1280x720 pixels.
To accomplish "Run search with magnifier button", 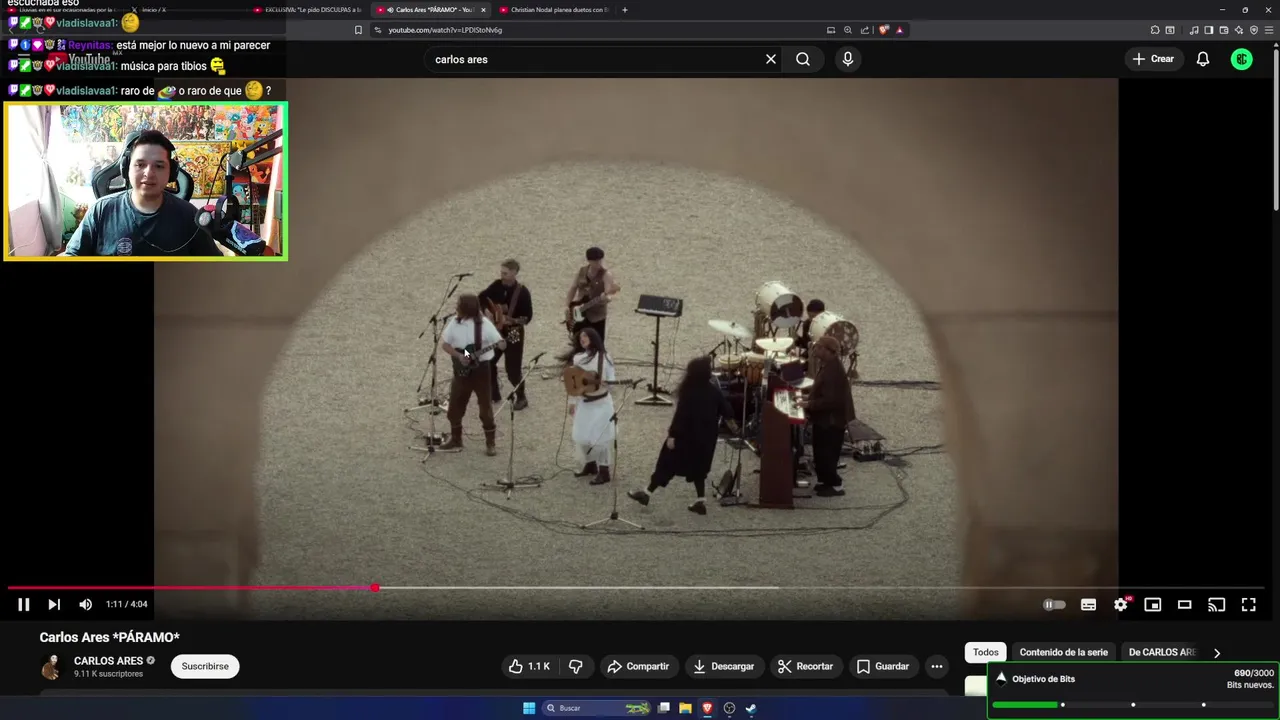I will coord(803,59).
